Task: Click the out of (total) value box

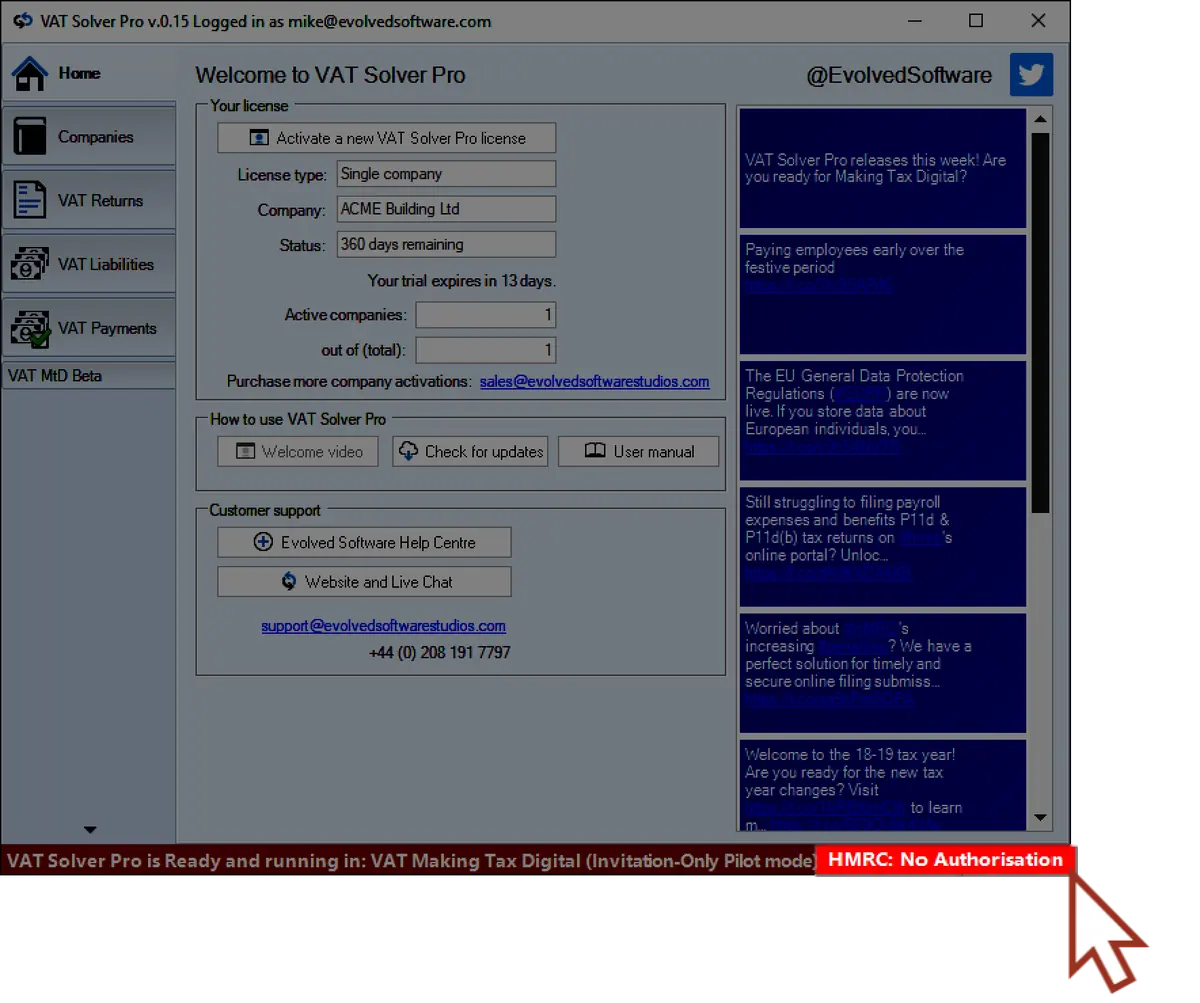Action: [x=486, y=350]
